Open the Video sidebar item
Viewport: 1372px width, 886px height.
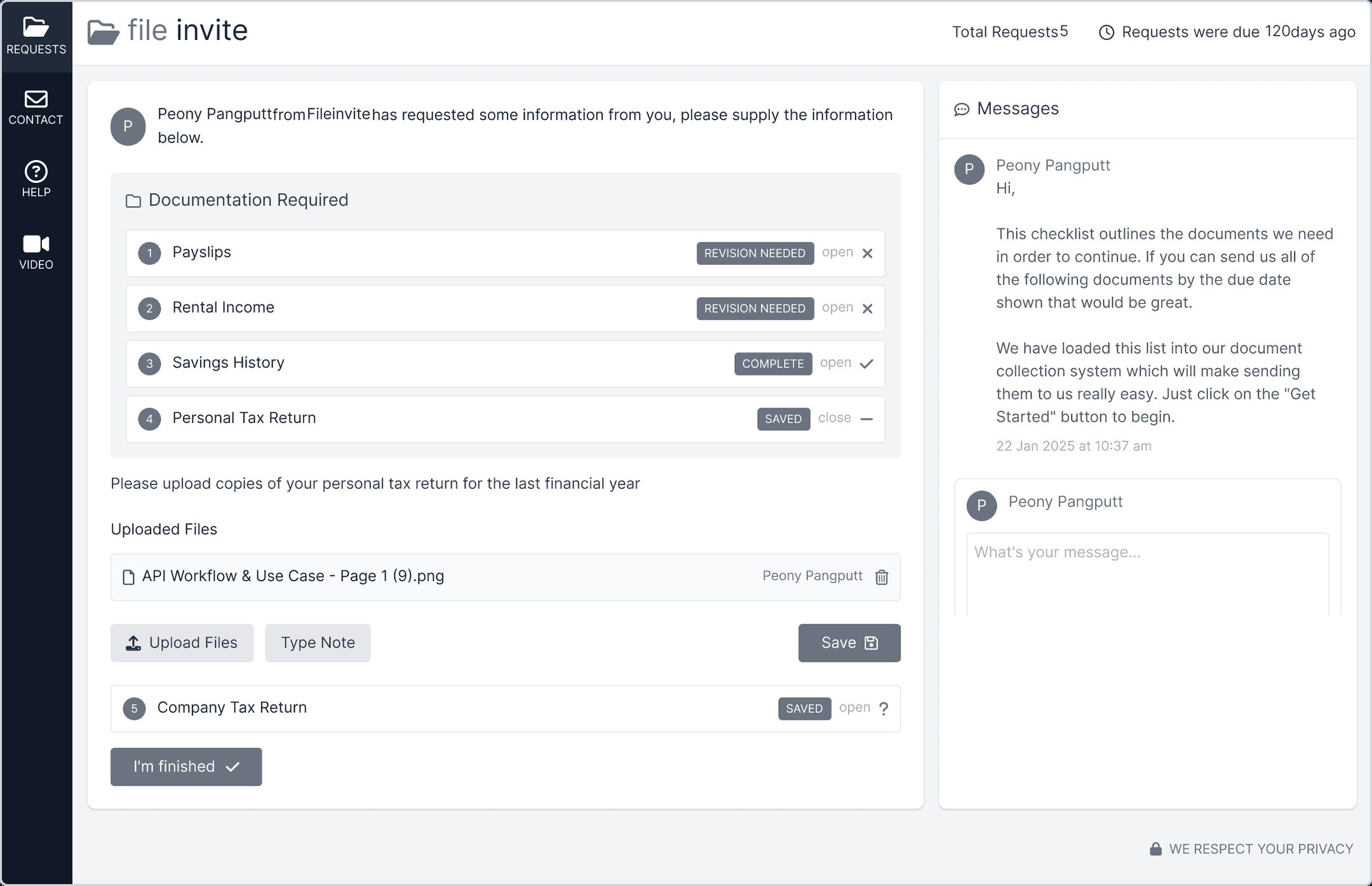[x=36, y=252]
